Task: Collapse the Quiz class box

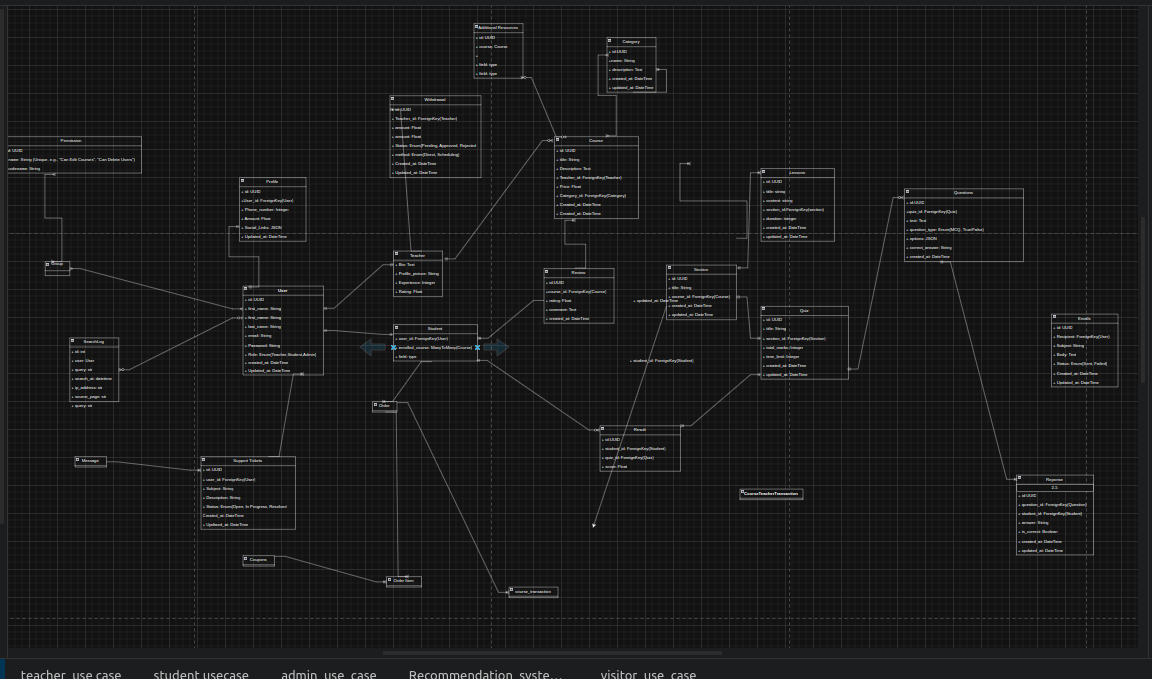Action: pyautogui.click(x=764, y=310)
